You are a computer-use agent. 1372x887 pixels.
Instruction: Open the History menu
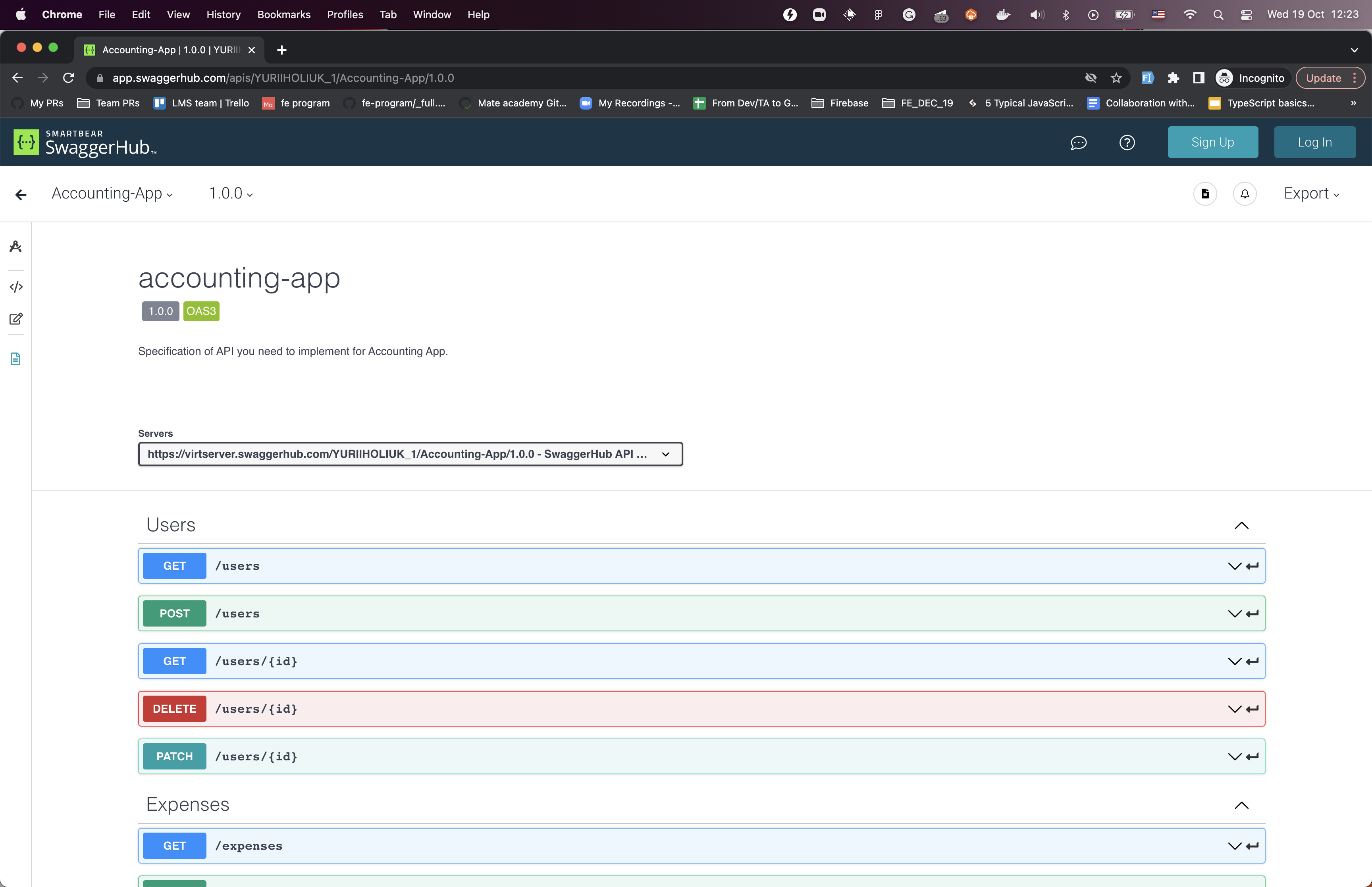[224, 14]
